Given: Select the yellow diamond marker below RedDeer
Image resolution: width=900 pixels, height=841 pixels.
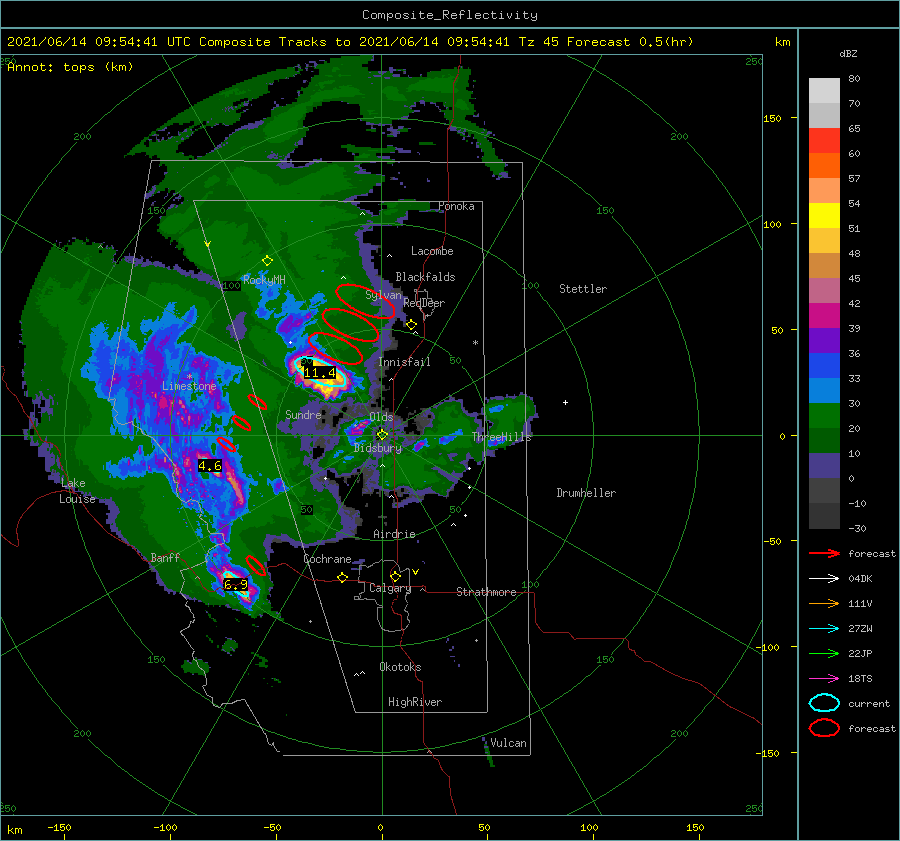Looking at the screenshot, I should [412, 325].
